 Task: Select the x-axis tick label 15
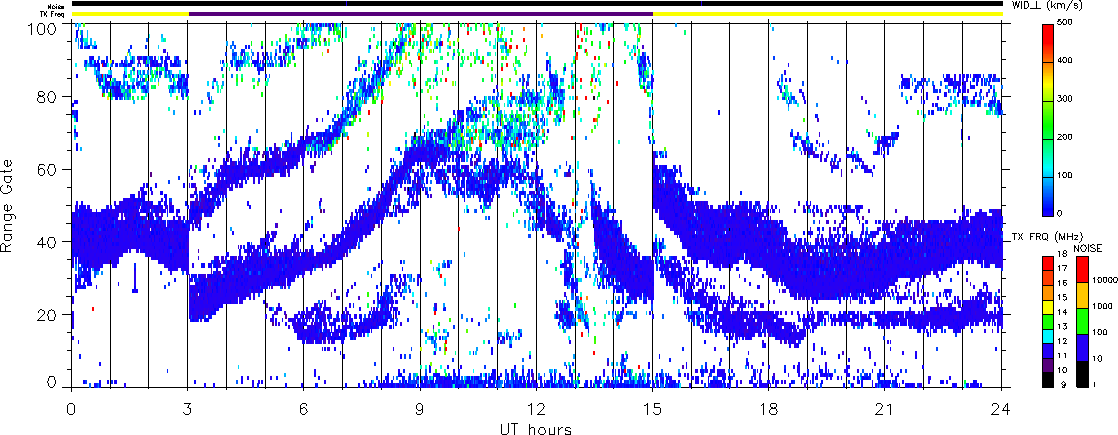[652, 408]
